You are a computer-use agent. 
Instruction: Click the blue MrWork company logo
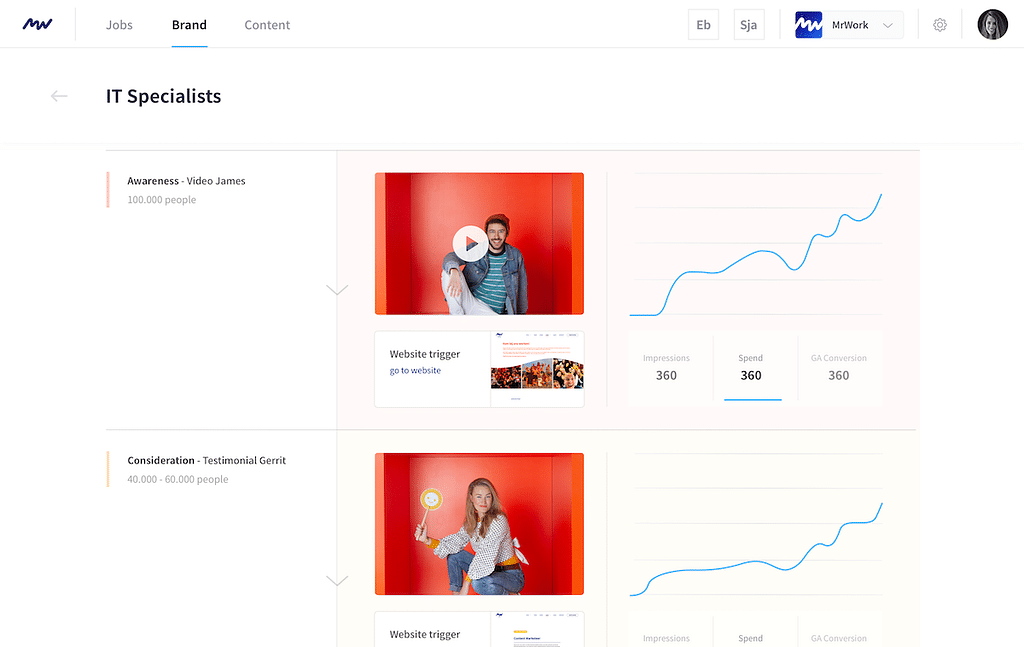(x=808, y=25)
